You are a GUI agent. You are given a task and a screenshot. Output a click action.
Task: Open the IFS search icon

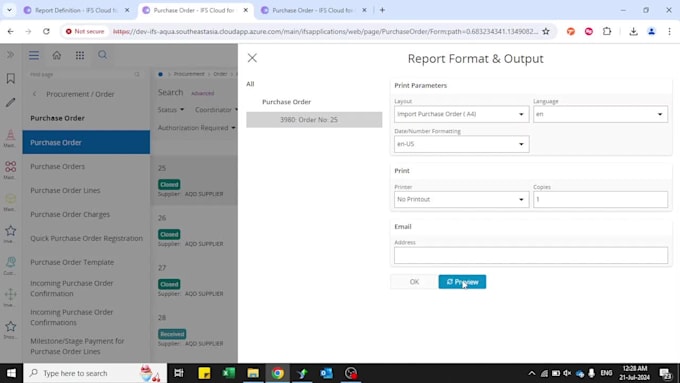[x=102, y=55]
